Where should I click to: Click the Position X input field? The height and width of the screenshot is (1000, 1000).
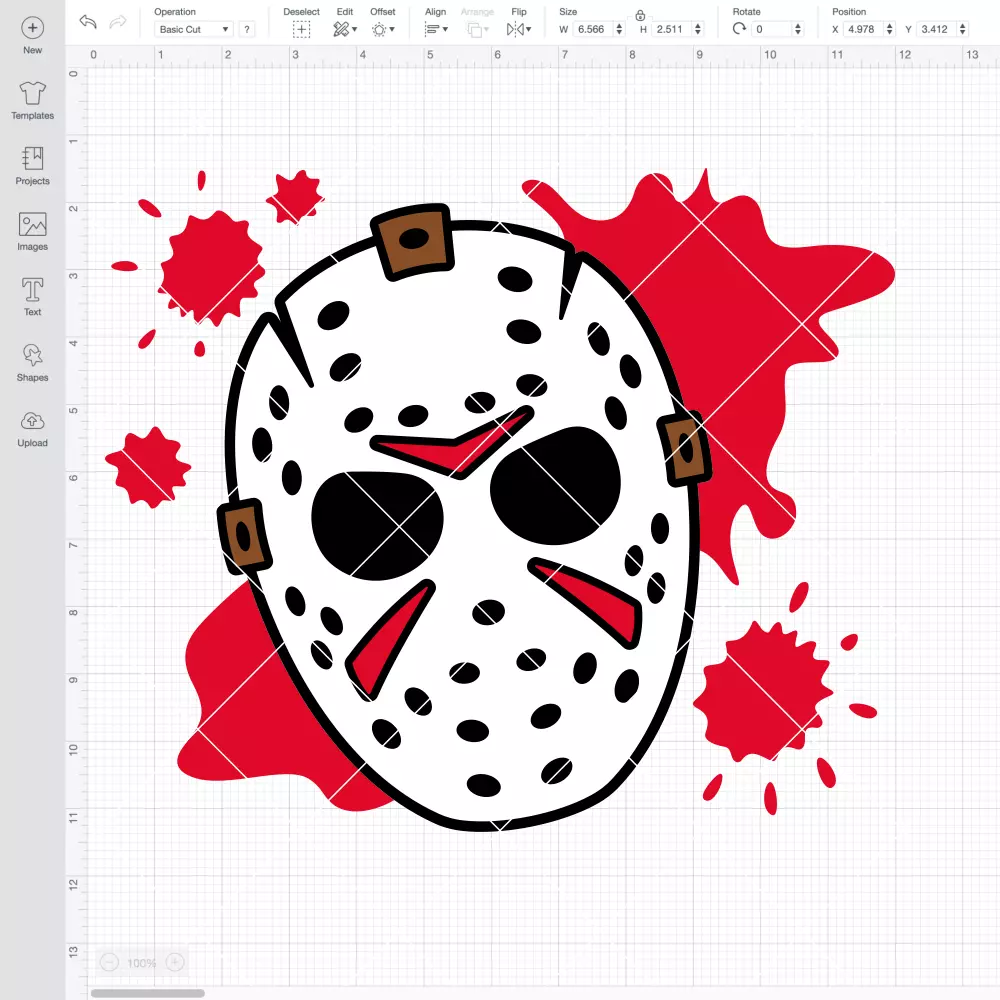(x=863, y=29)
